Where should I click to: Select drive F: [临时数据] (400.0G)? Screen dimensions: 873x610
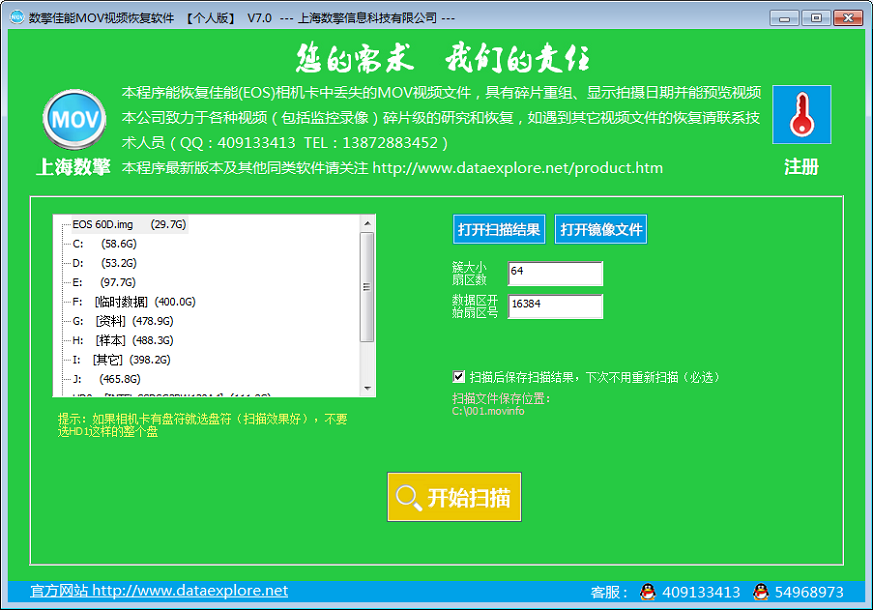[x=134, y=302]
